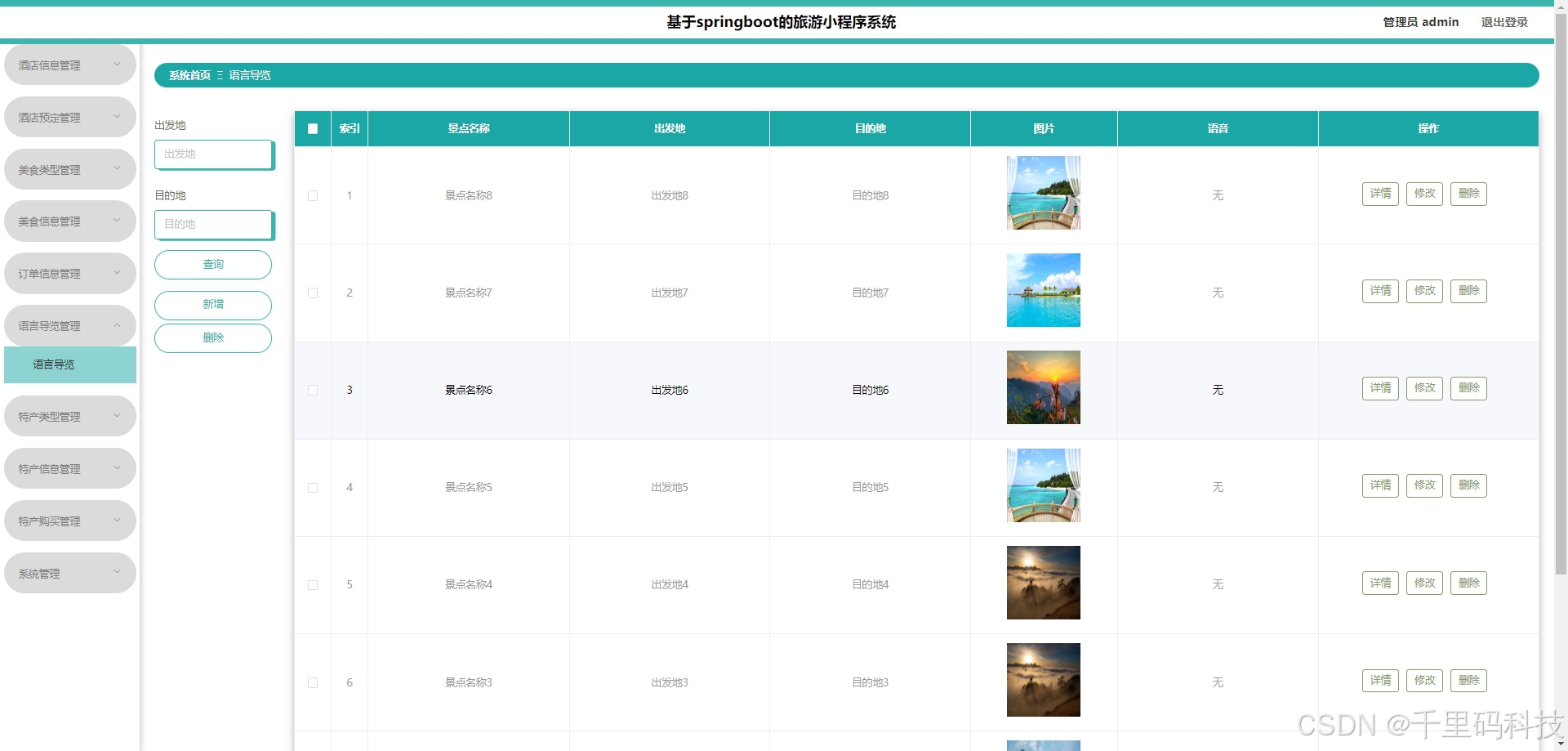Click 删除 for row 景点名称5
Image resolution: width=1568 pixels, height=751 pixels.
click(1468, 485)
